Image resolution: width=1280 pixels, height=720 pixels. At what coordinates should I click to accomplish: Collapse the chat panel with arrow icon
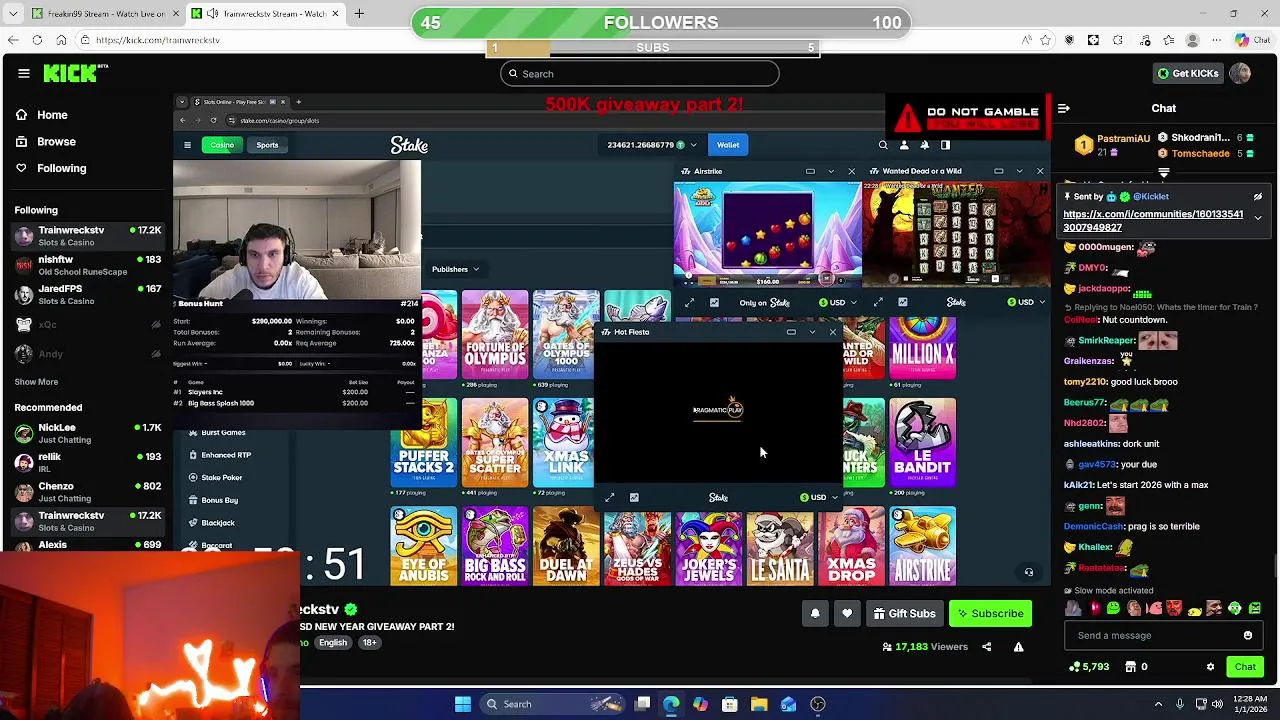tap(1064, 108)
